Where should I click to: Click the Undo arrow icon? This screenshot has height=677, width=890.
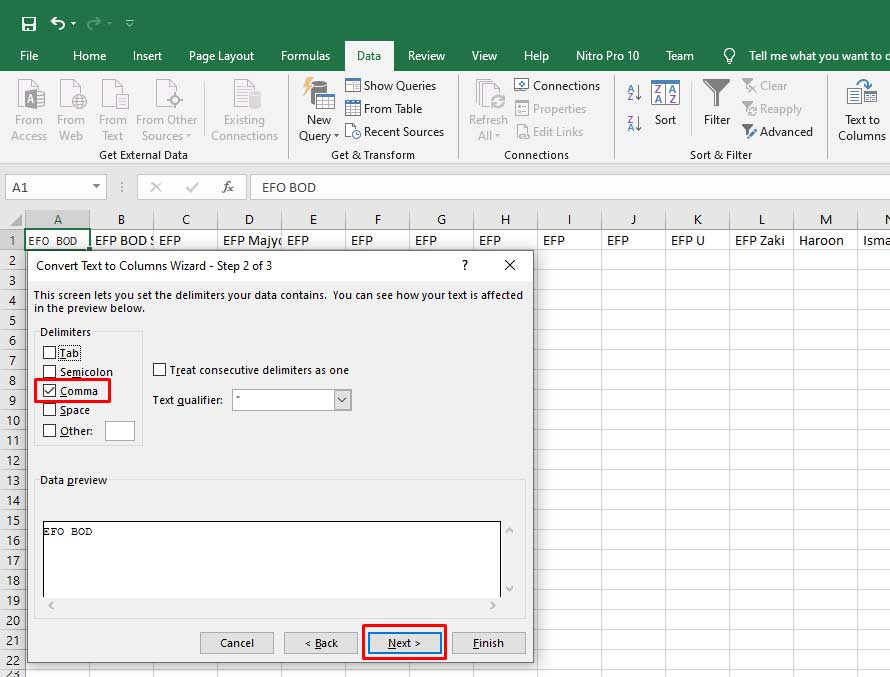pyautogui.click(x=57, y=23)
